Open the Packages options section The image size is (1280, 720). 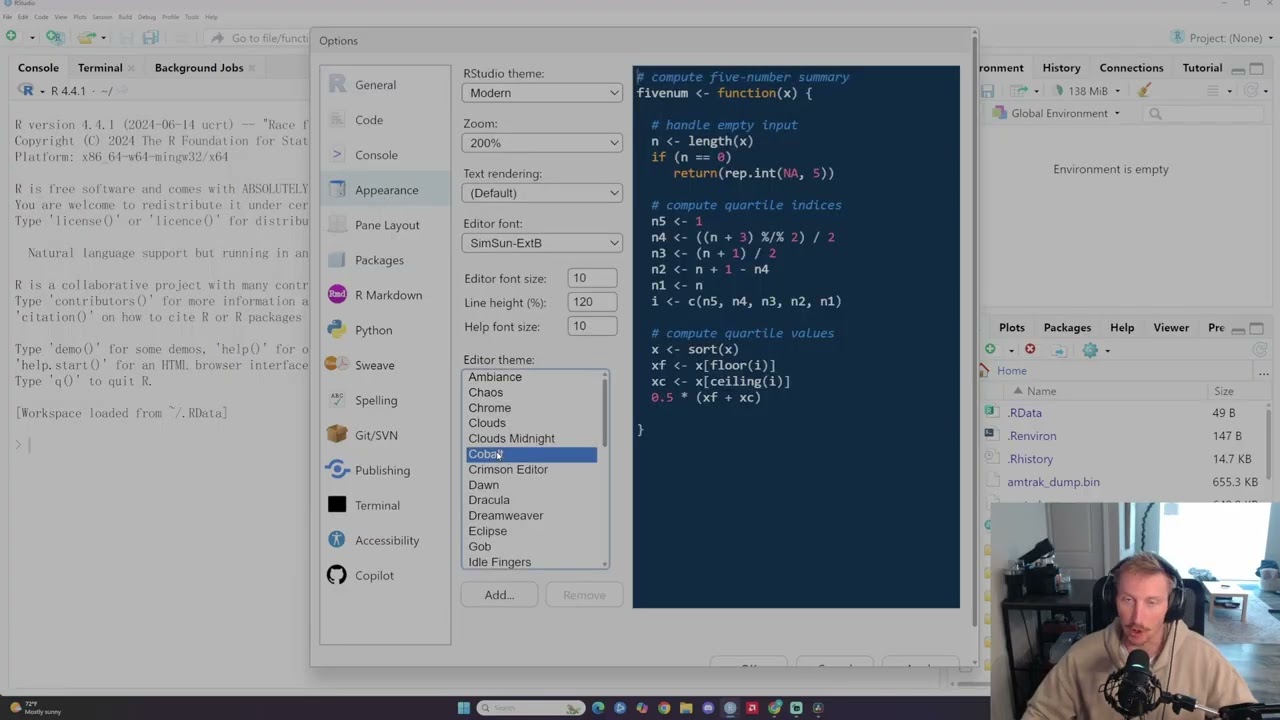[x=385, y=260]
